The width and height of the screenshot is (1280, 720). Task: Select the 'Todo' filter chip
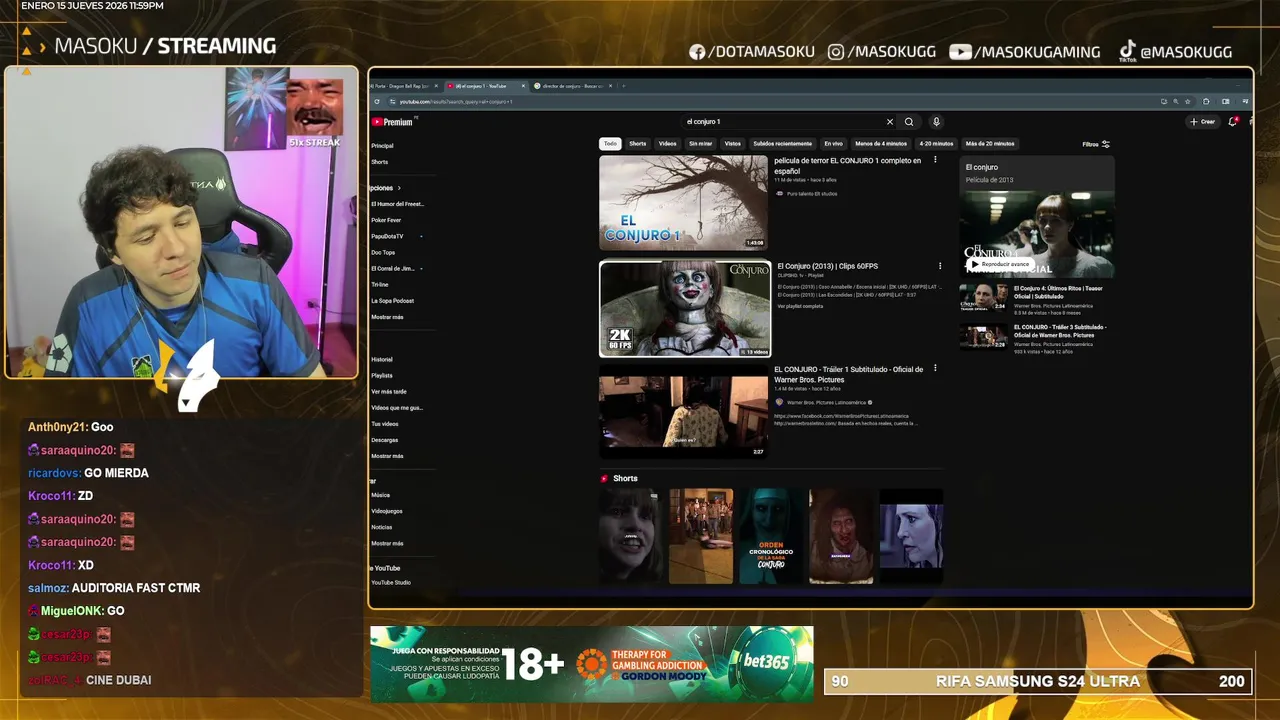click(x=610, y=144)
